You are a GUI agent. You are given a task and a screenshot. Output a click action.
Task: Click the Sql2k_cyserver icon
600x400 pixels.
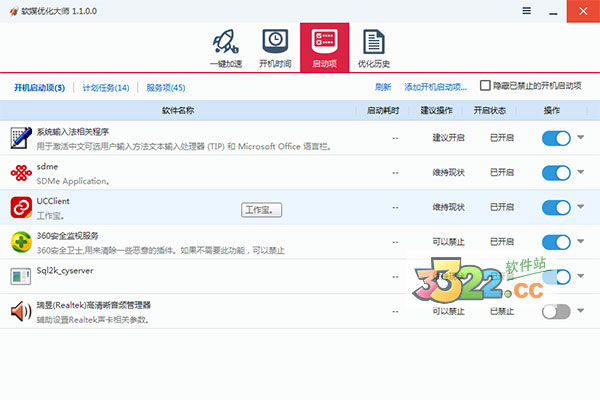point(21,276)
